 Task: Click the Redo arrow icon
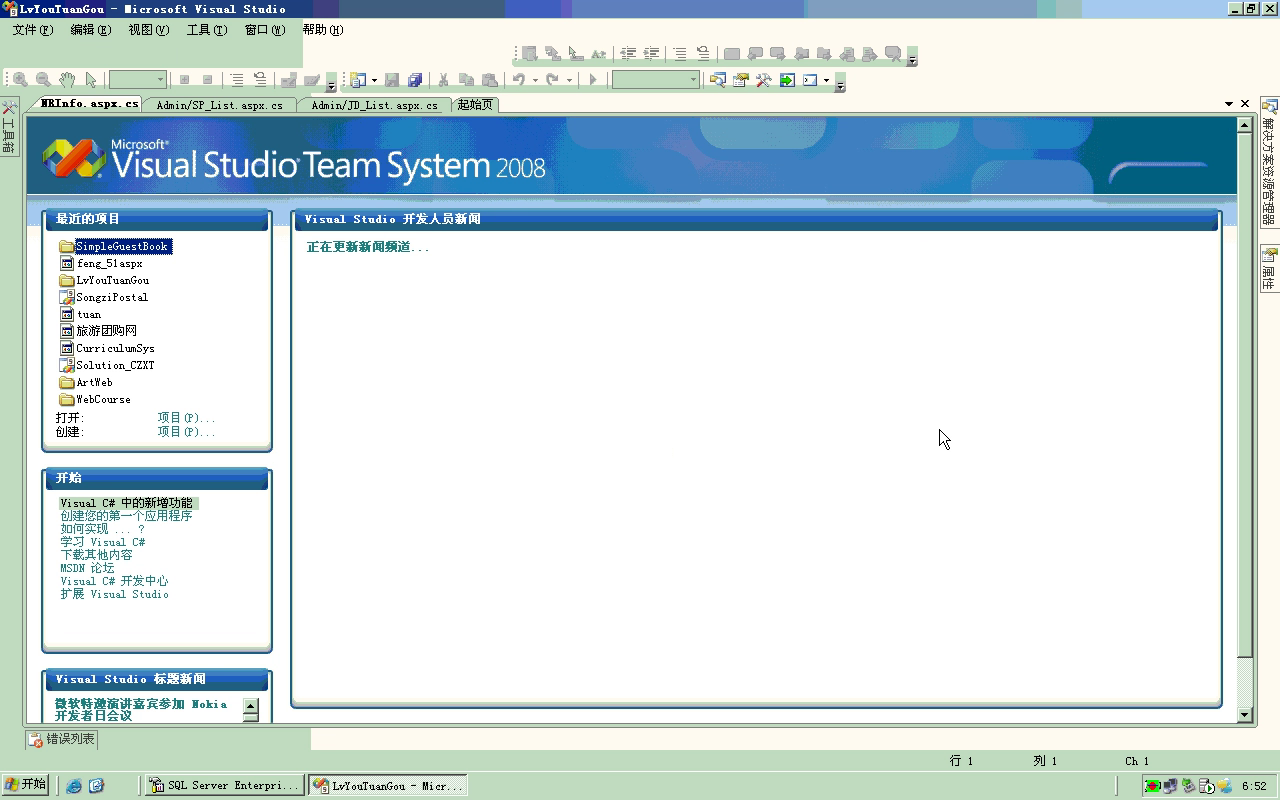coord(552,80)
